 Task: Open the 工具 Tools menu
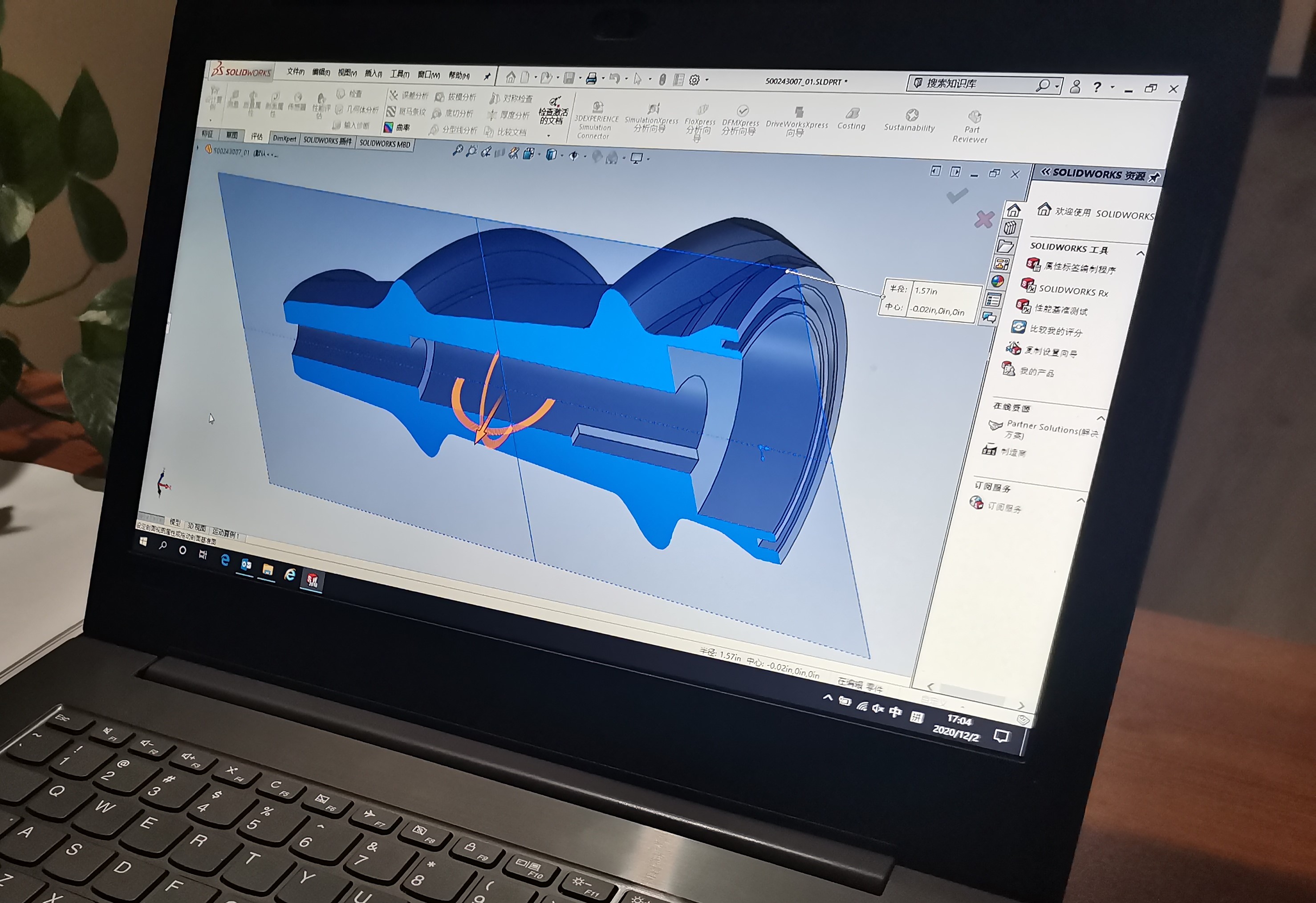(399, 74)
